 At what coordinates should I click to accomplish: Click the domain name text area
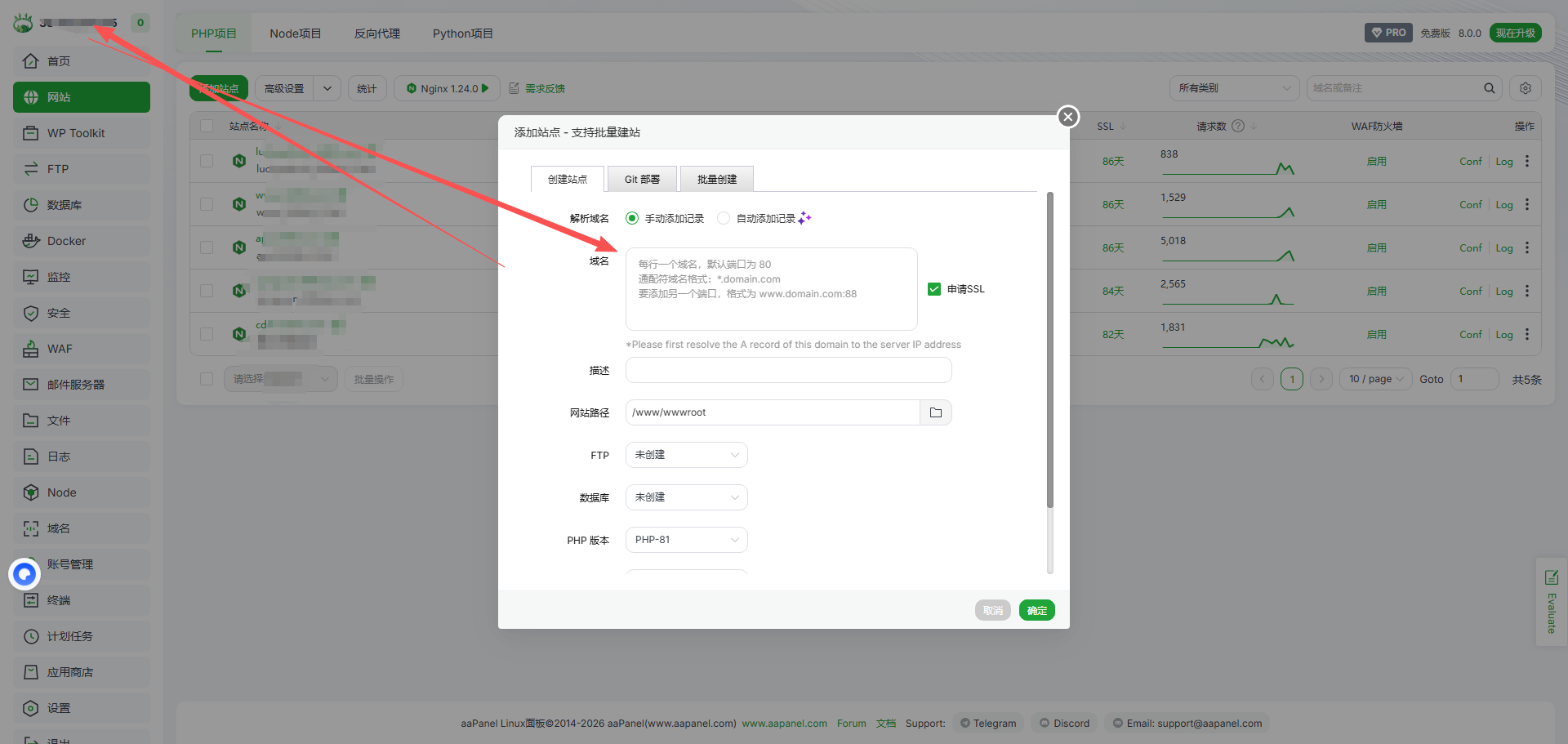pos(771,289)
